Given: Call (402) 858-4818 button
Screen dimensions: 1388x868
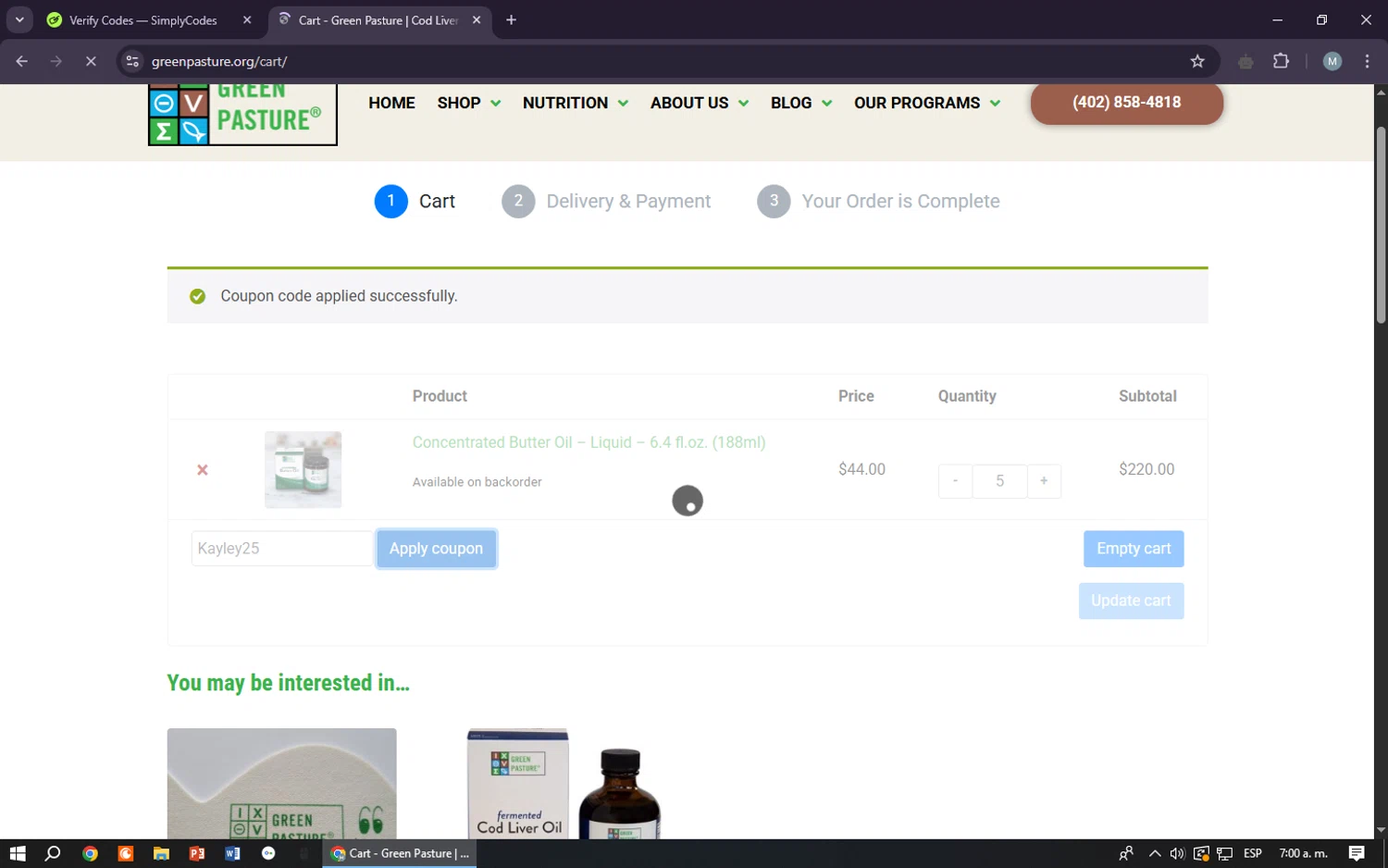Looking at the screenshot, I should click(1126, 103).
